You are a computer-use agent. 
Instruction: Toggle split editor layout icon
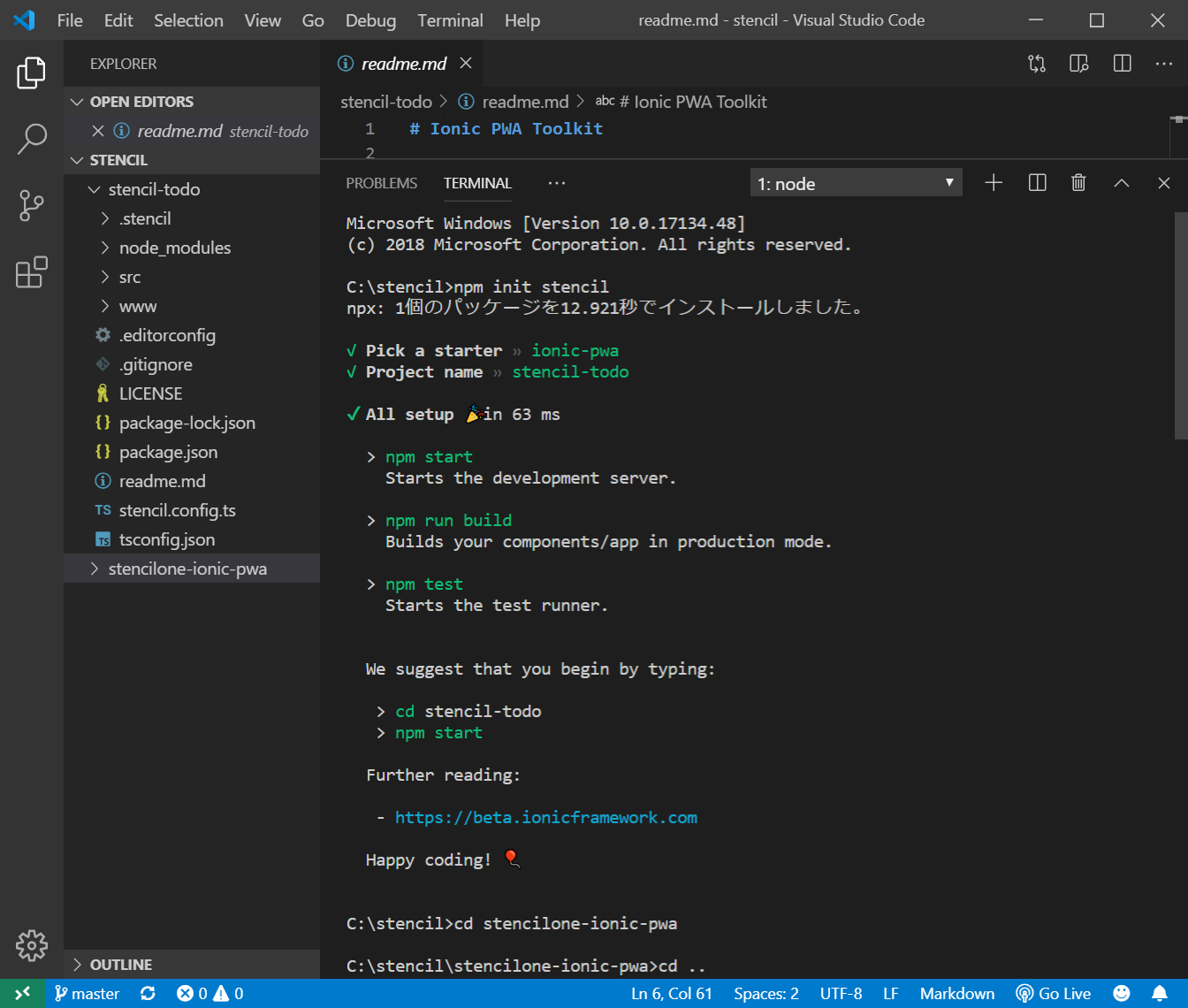1122,64
